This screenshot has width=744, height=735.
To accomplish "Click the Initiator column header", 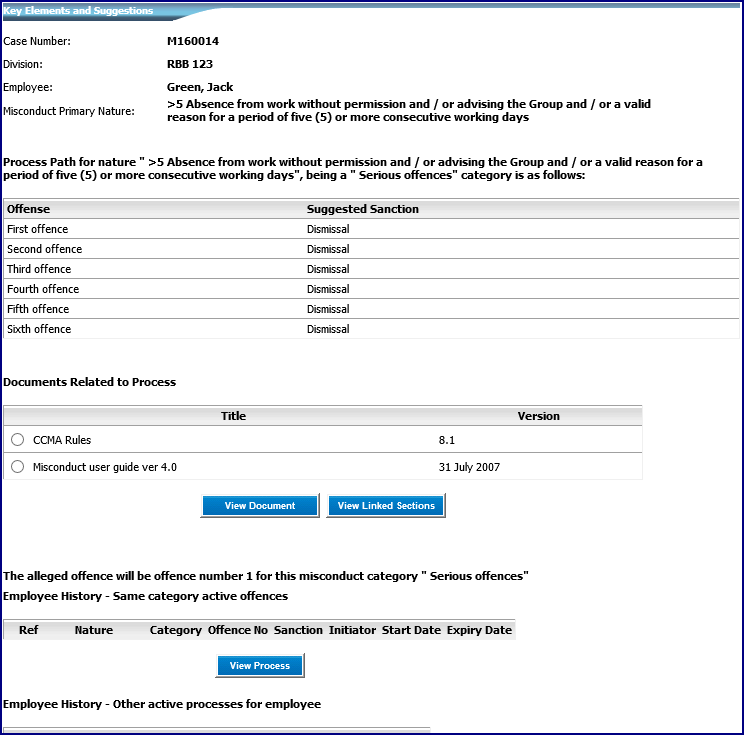I will pos(352,630).
